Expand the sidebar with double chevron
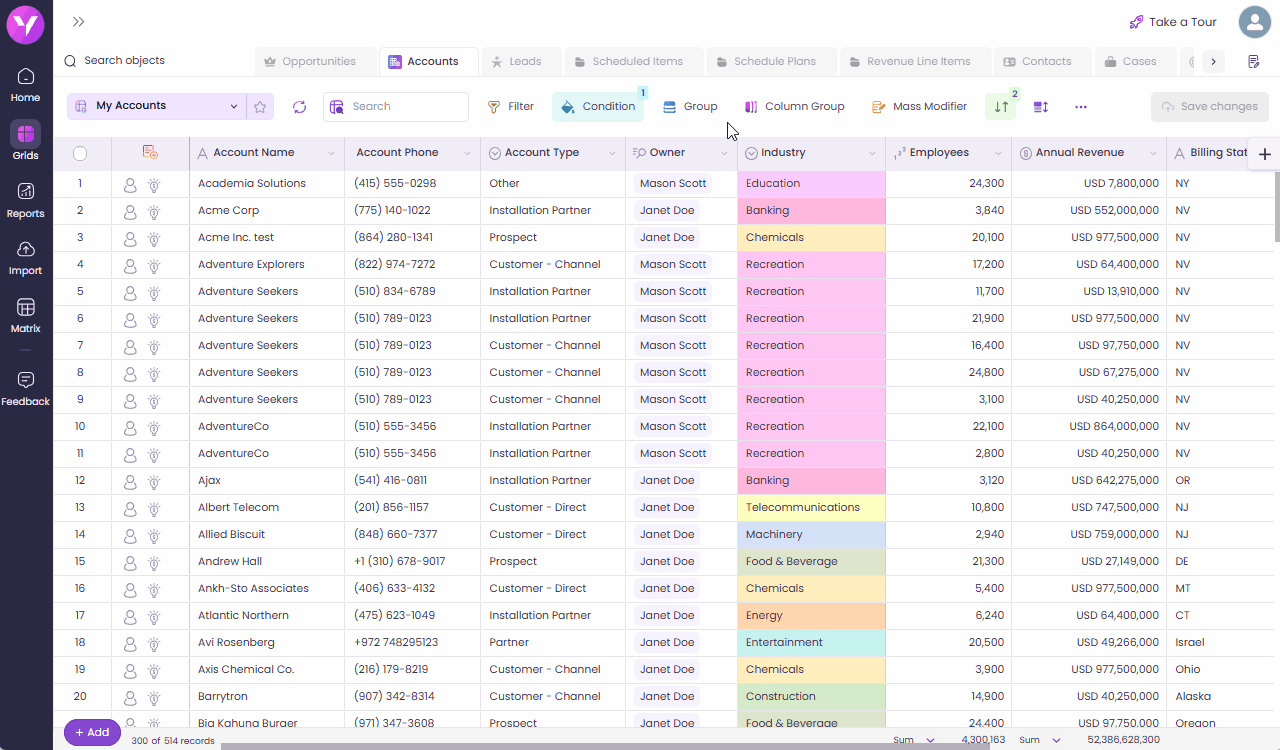Image resolution: width=1280 pixels, height=750 pixels. (x=78, y=22)
